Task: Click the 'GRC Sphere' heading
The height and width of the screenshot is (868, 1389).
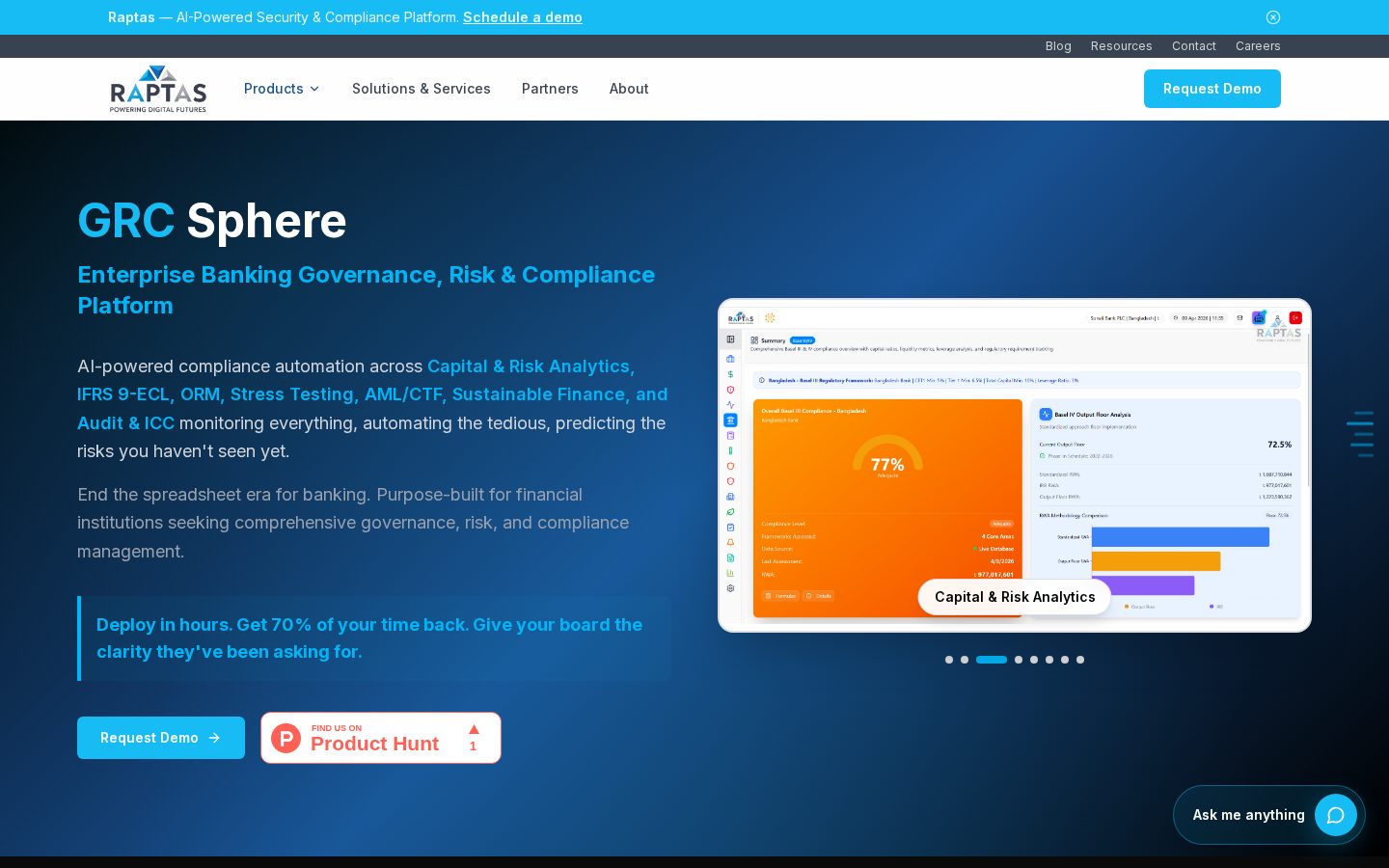Action: [212, 221]
